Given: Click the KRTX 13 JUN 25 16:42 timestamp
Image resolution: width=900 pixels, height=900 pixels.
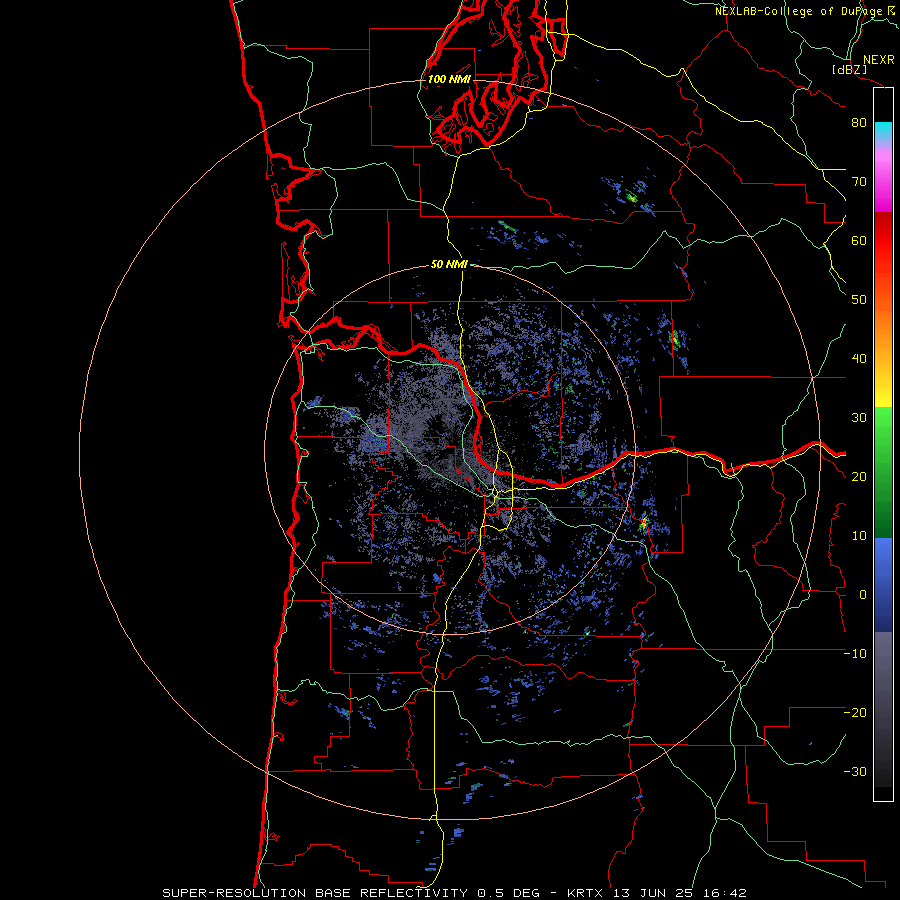Looking at the screenshot, I should [x=657, y=893].
